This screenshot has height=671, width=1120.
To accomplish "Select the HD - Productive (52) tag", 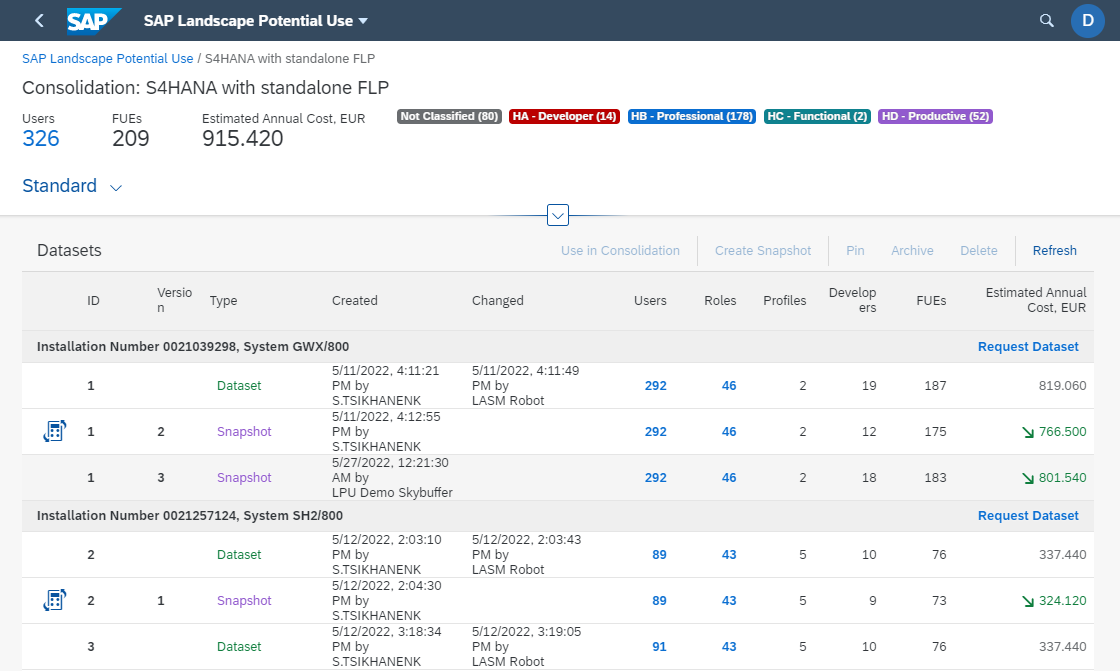I will pos(935,116).
